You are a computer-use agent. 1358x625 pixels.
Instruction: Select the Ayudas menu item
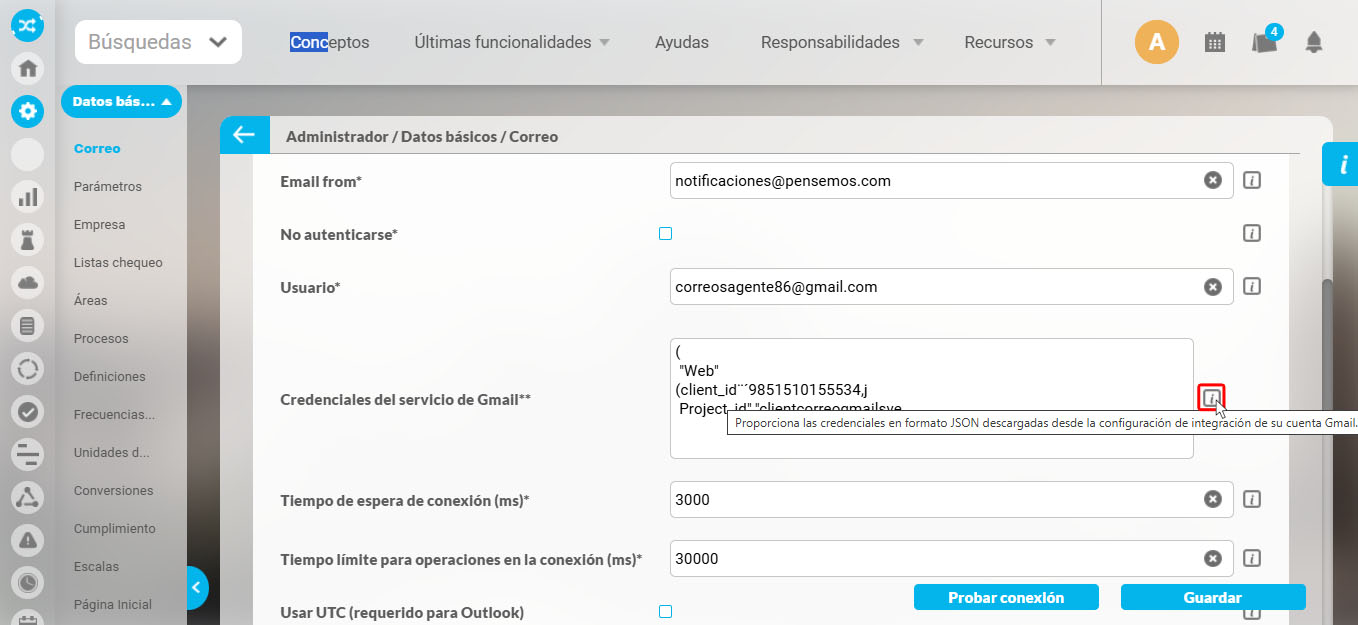[681, 42]
